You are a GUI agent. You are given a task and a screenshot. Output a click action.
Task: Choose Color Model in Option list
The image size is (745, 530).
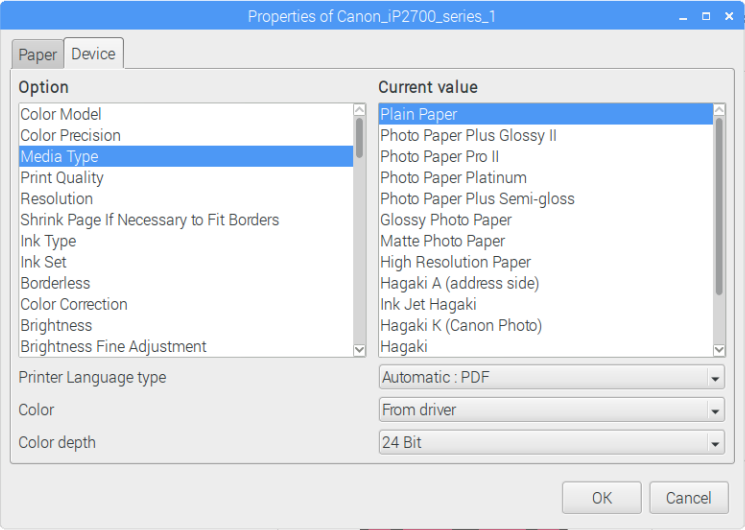[186, 115]
